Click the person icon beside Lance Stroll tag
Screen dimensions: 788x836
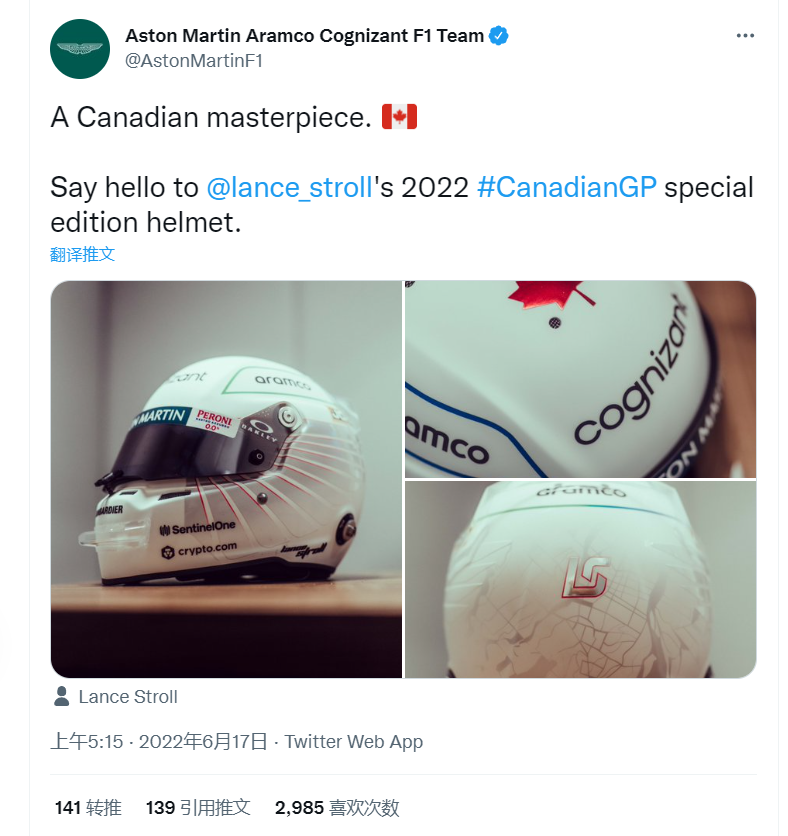tap(62, 696)
